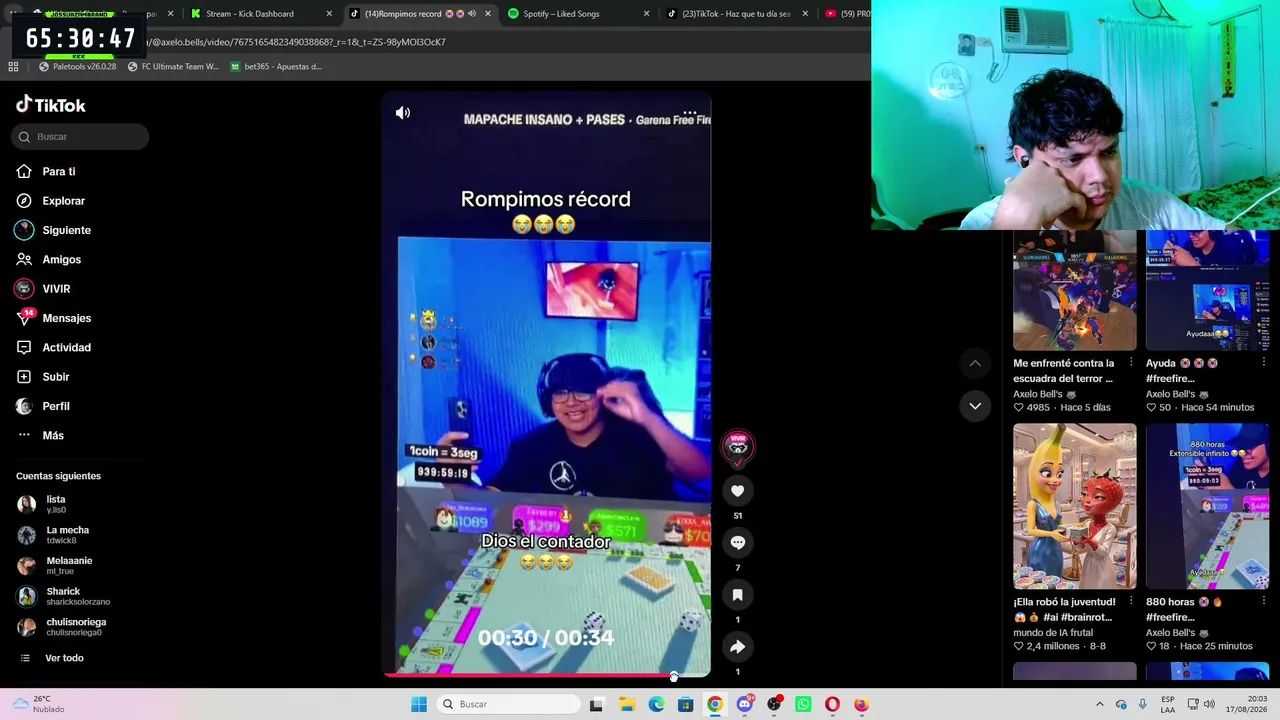The height and width of the screenshot is (720, 1280).
Task: Open Me enfrenté contra la escuadra thumbnail
Action: pos(1075,290)
